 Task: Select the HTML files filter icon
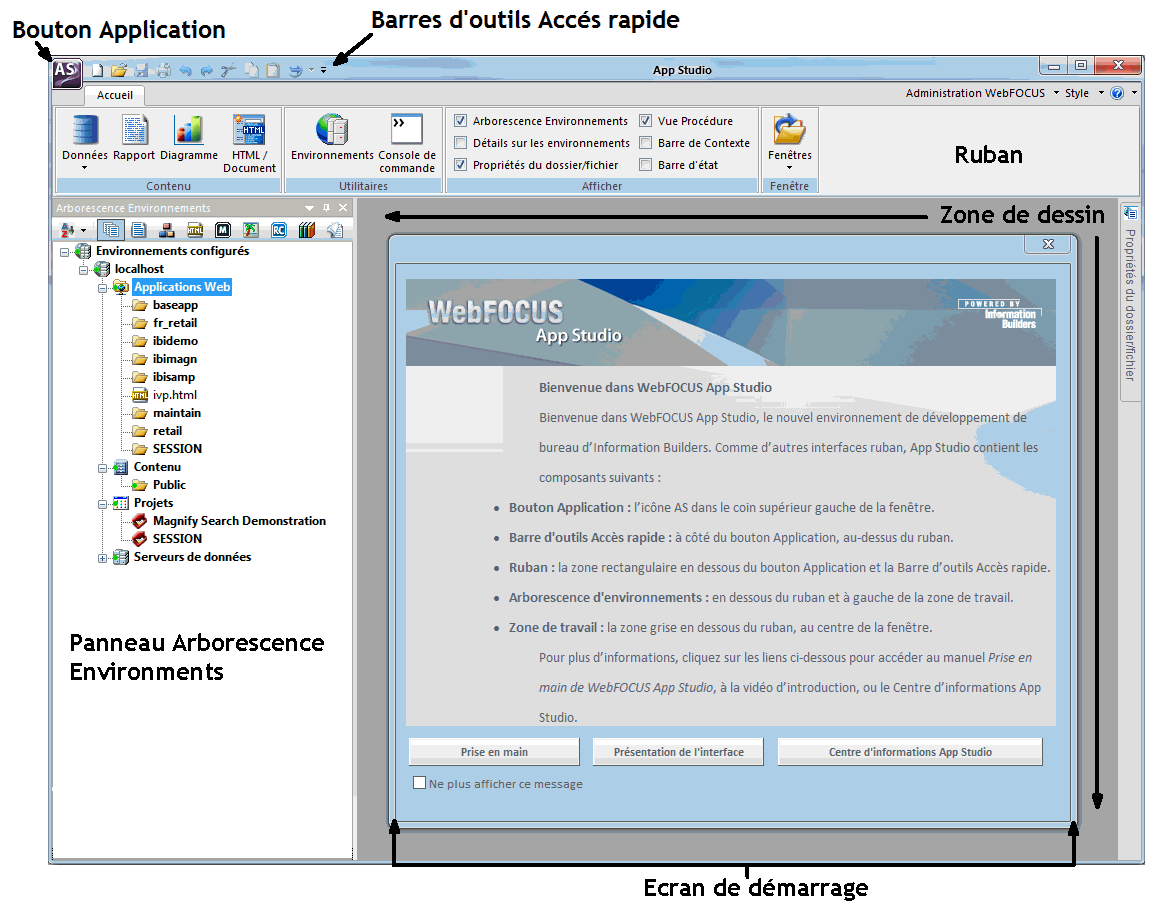[195, 230]
